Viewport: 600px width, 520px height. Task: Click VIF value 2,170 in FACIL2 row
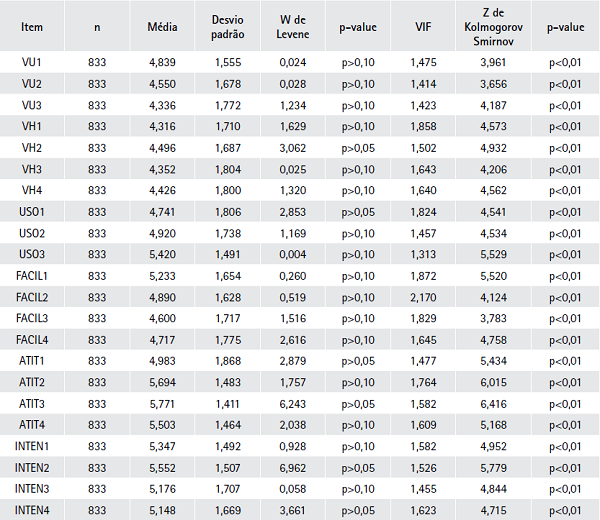423,297
